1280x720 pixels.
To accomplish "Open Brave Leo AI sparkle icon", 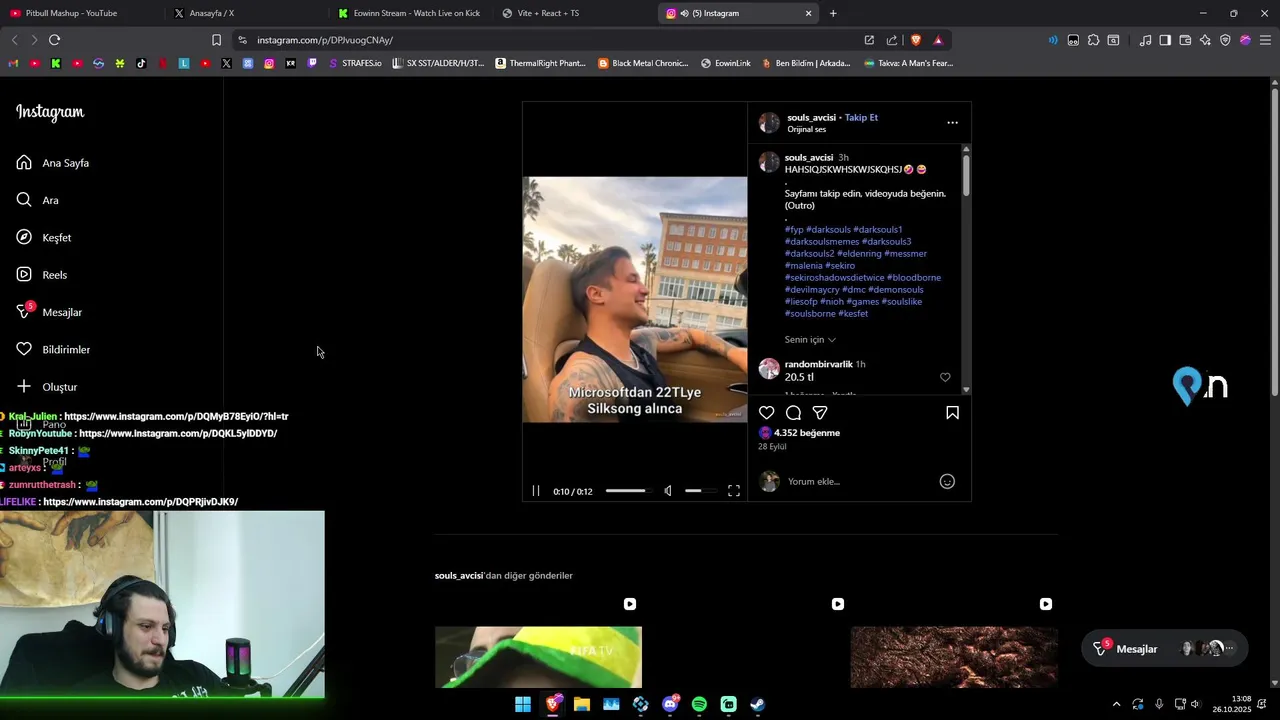I will click(1205, 40).
